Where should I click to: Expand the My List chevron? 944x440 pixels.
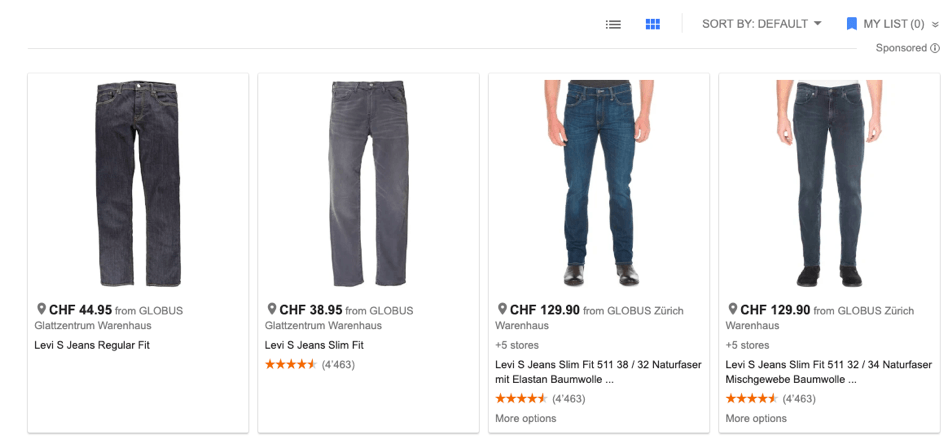[935, 24]
